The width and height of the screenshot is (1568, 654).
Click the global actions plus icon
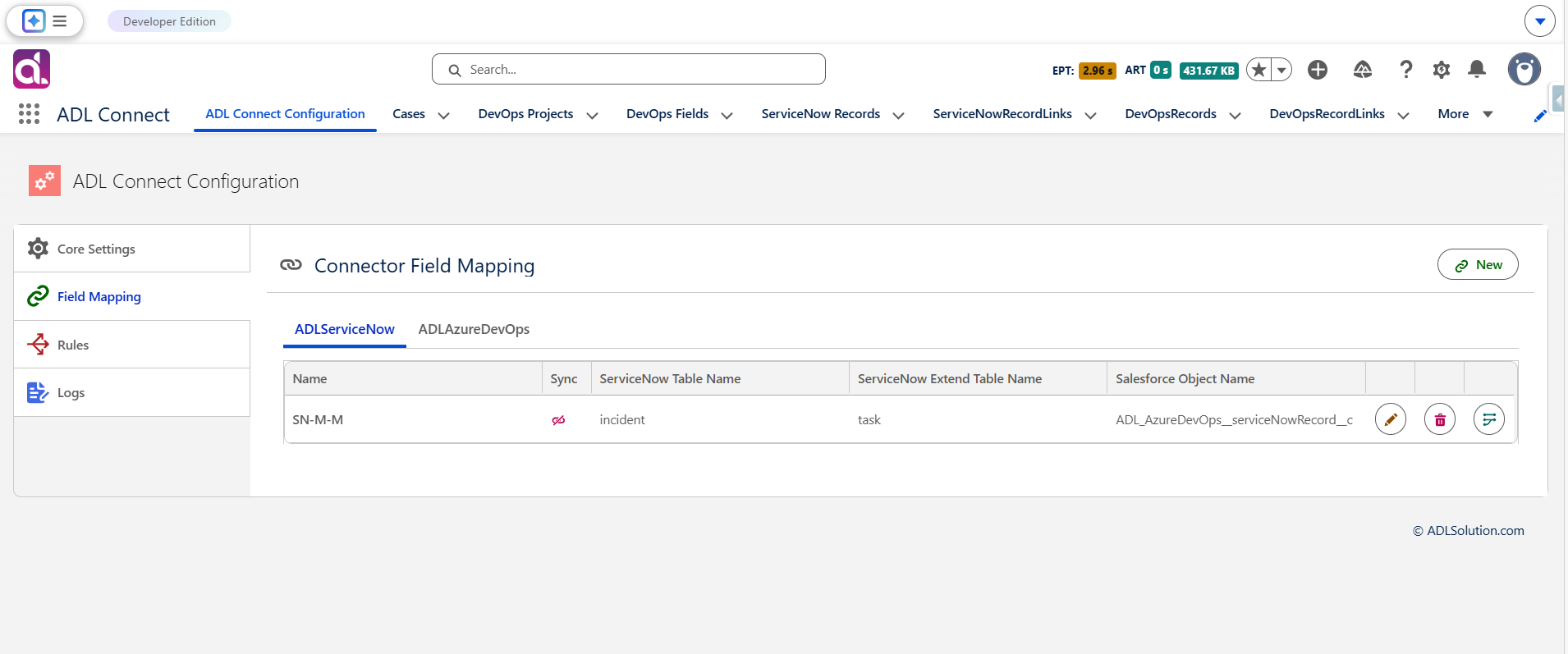point(1318,70)
